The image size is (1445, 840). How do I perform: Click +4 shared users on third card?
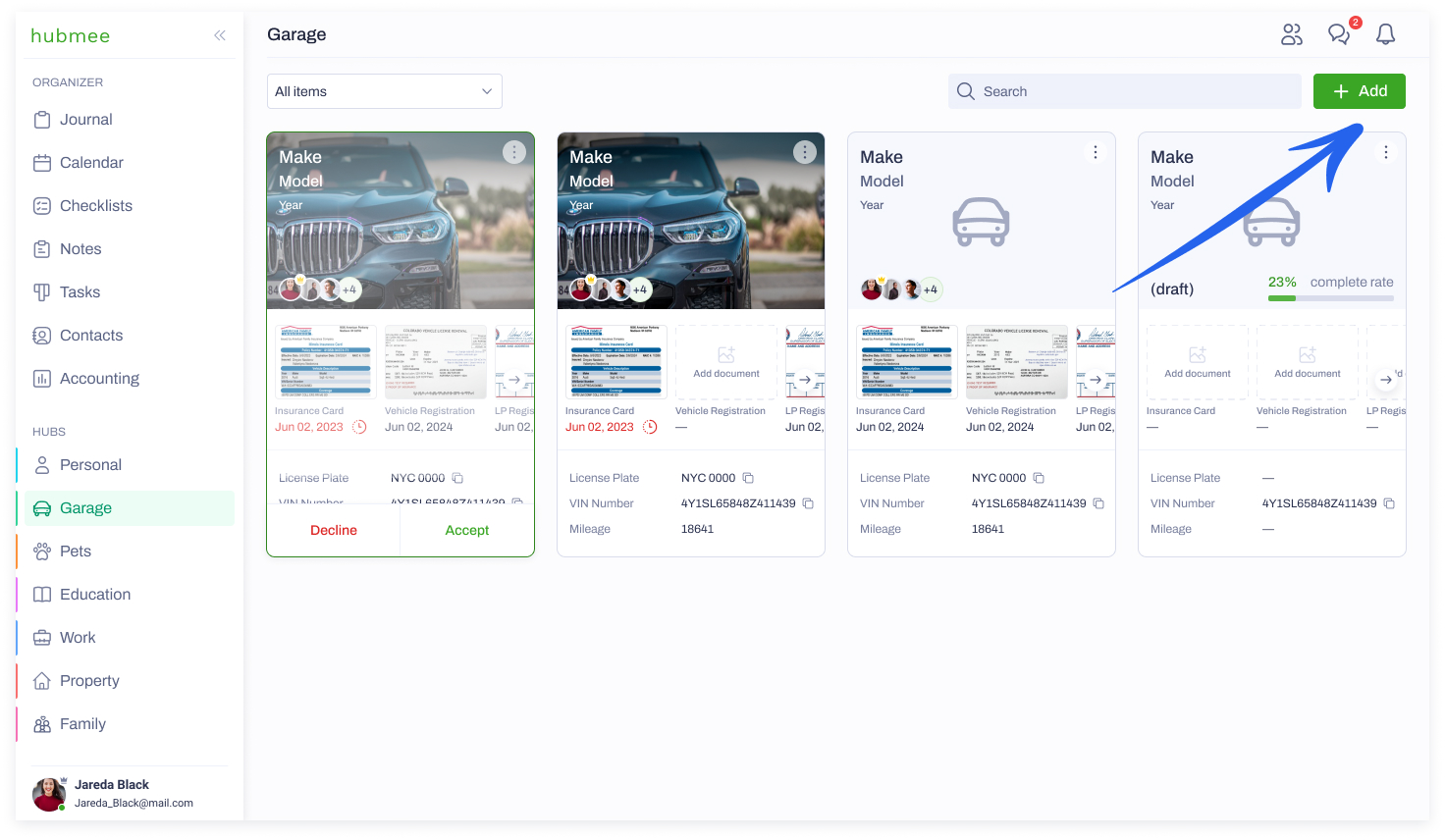(931, 289)
